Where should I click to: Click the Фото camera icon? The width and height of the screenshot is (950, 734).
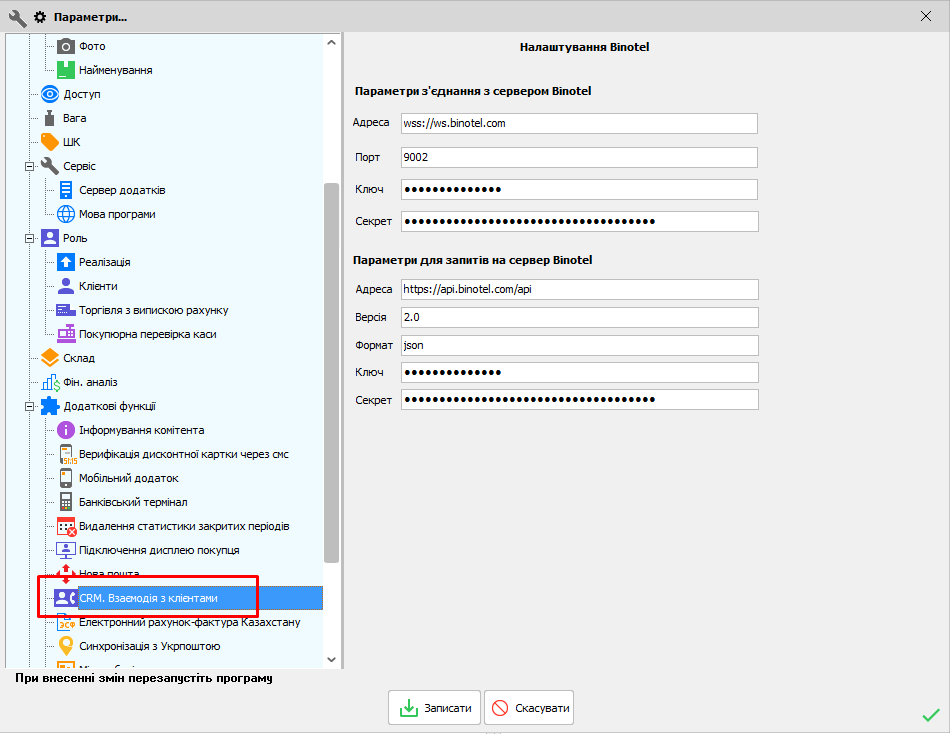pyautogui.click(x=66, y=46)
